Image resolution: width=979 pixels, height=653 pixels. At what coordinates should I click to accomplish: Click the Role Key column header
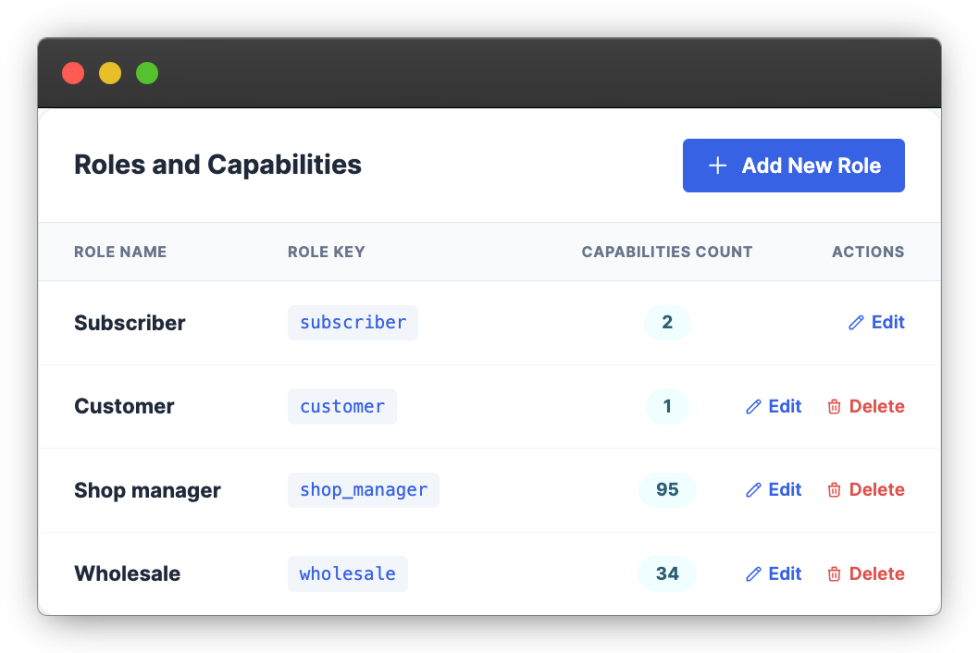click(x=326, y=252)
